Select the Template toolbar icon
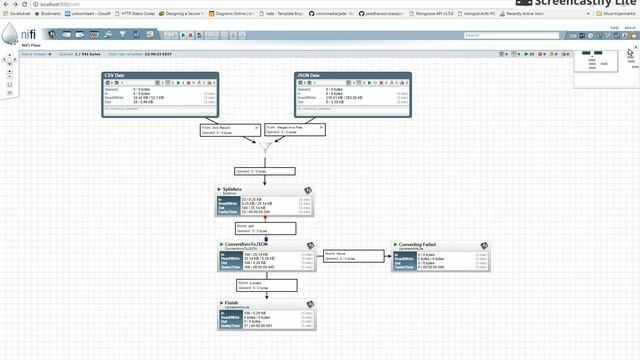Viewport: 640px width, 360px height. click(x=136, y=35)
